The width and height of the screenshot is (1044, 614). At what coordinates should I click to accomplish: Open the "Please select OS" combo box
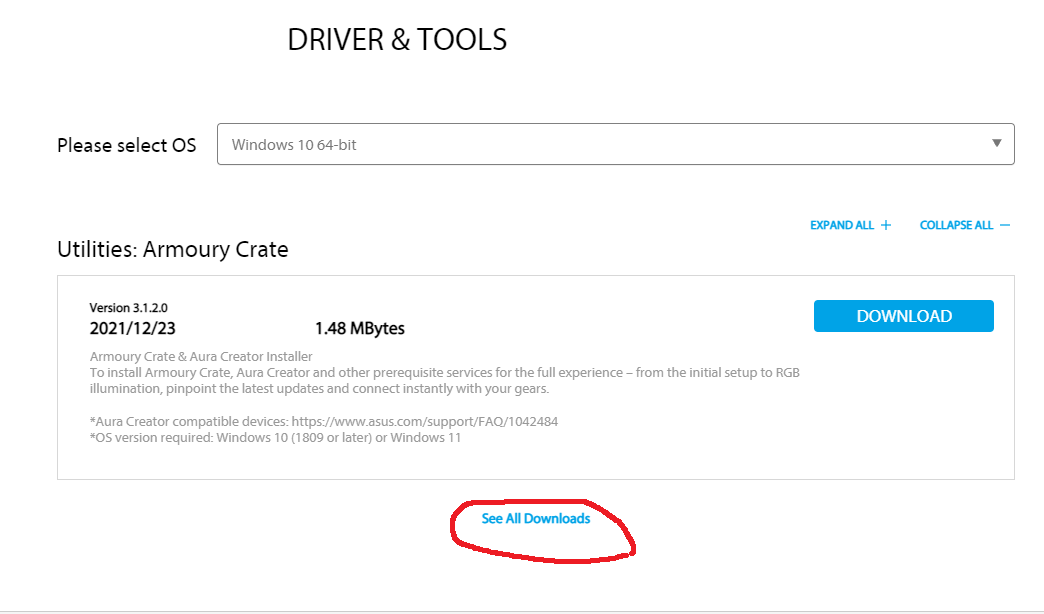[615, 143]
